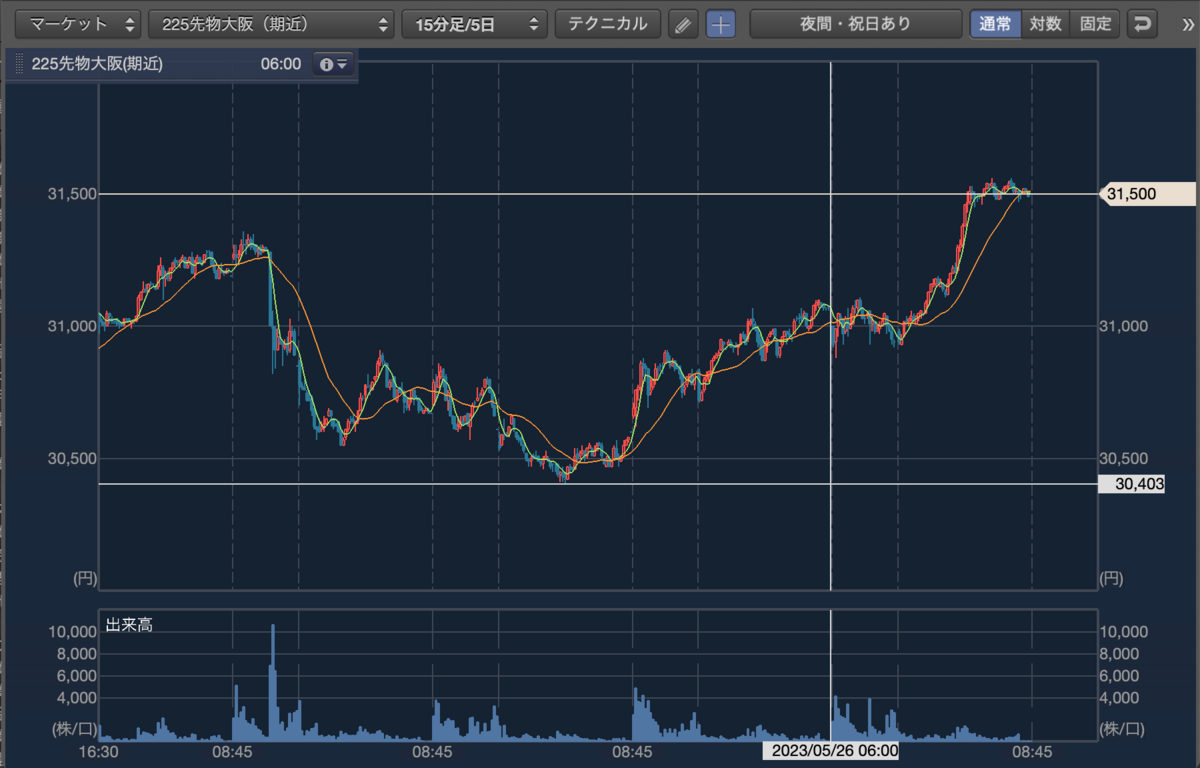Click the テクニカル button
The height and width of the screenshot is (768, 1200).
pyautogui.click(x=608, y=24)
